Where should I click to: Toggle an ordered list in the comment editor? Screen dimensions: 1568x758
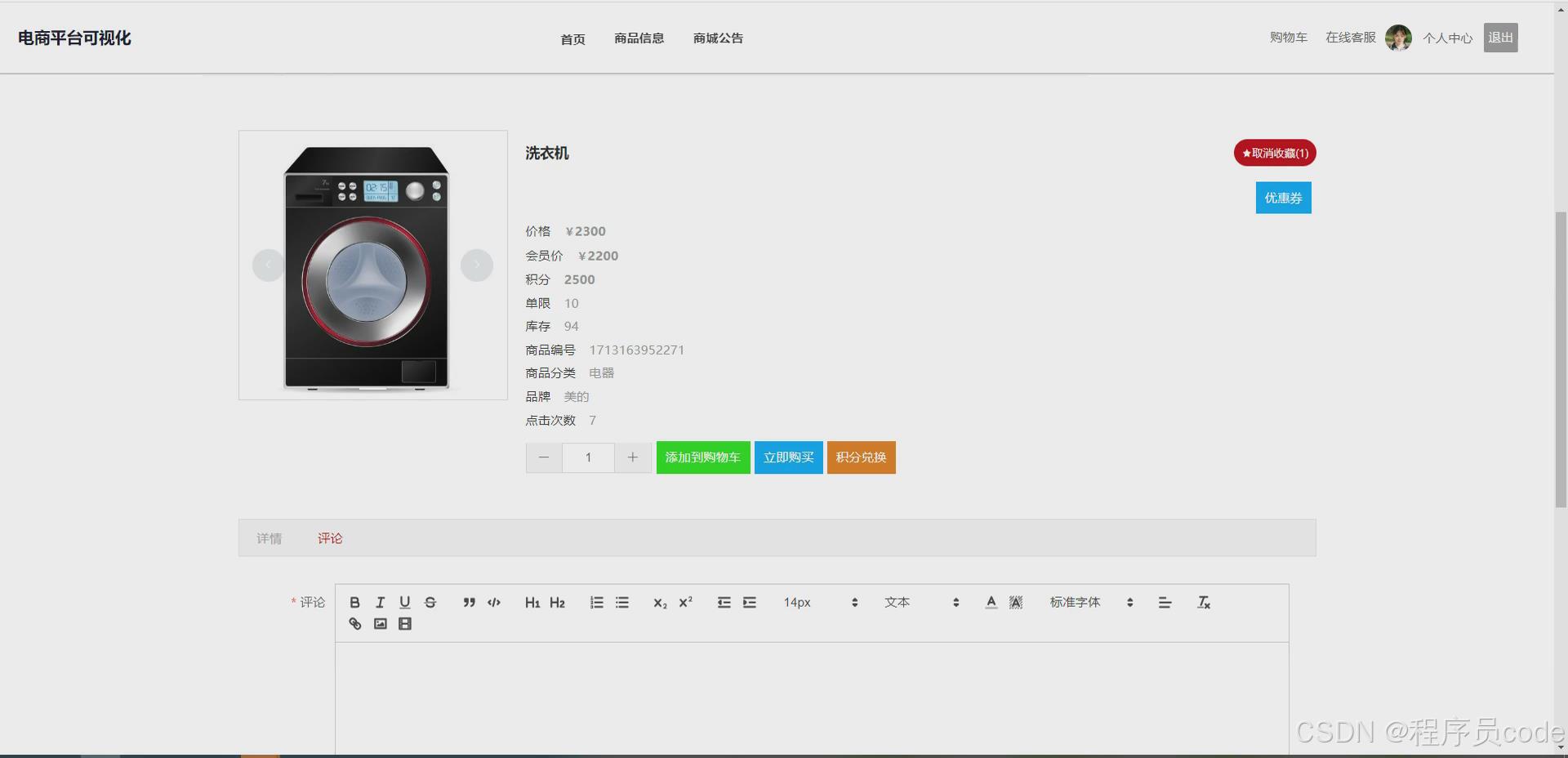tap(596, 602)
